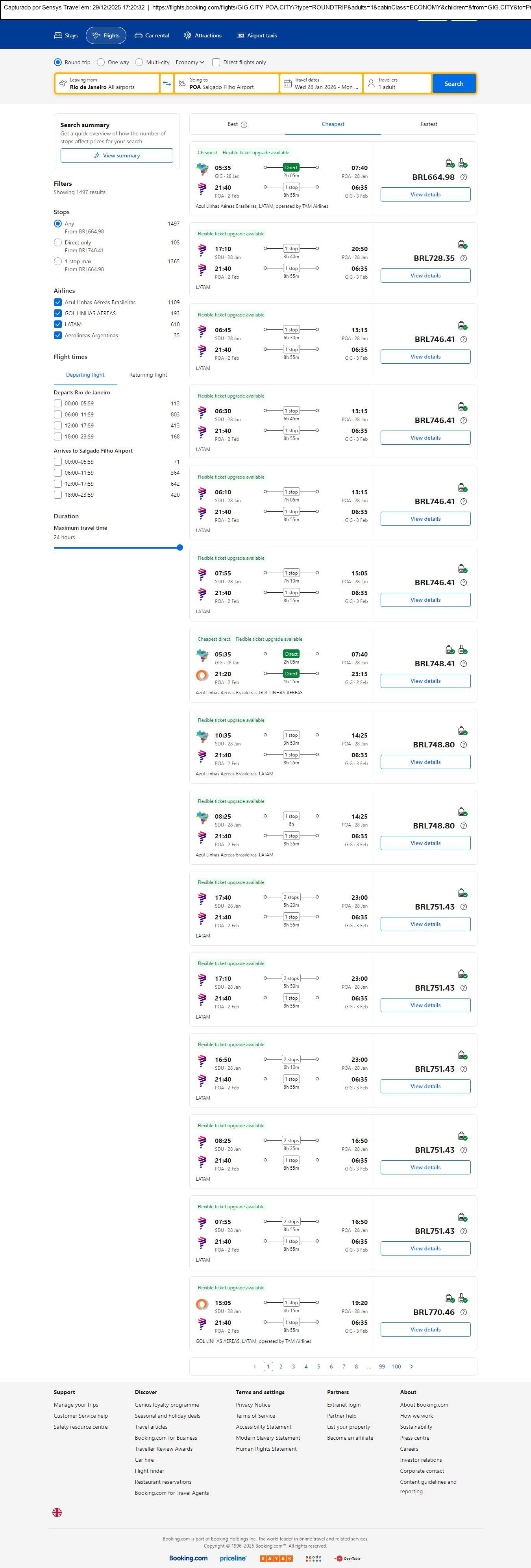Image resolution: width=531 pixels, height=1568 pixels.
Task: Click the info icon next to Best tab
Action: point(244,125)
